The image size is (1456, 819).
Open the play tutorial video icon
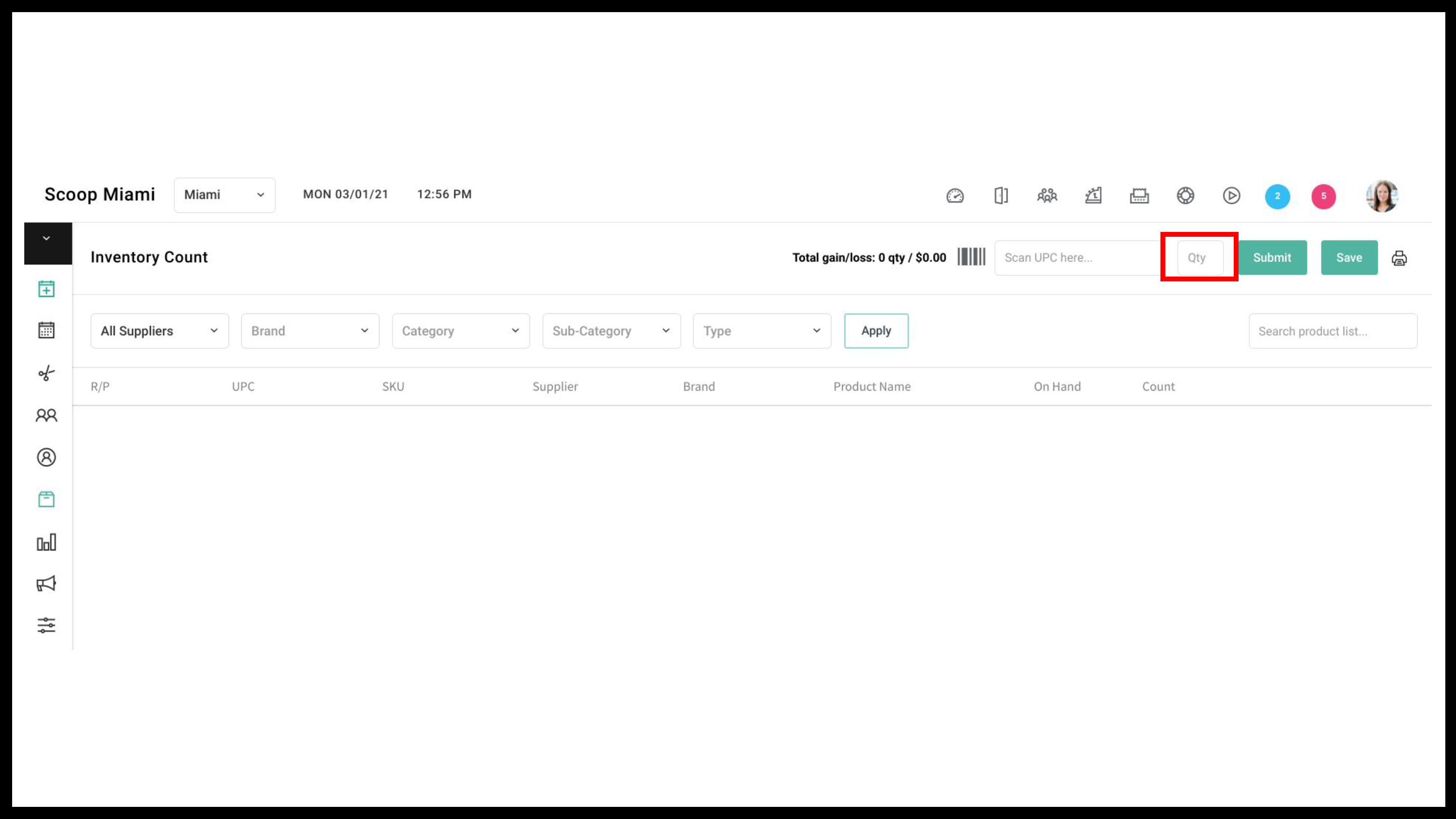[1232, 196]
